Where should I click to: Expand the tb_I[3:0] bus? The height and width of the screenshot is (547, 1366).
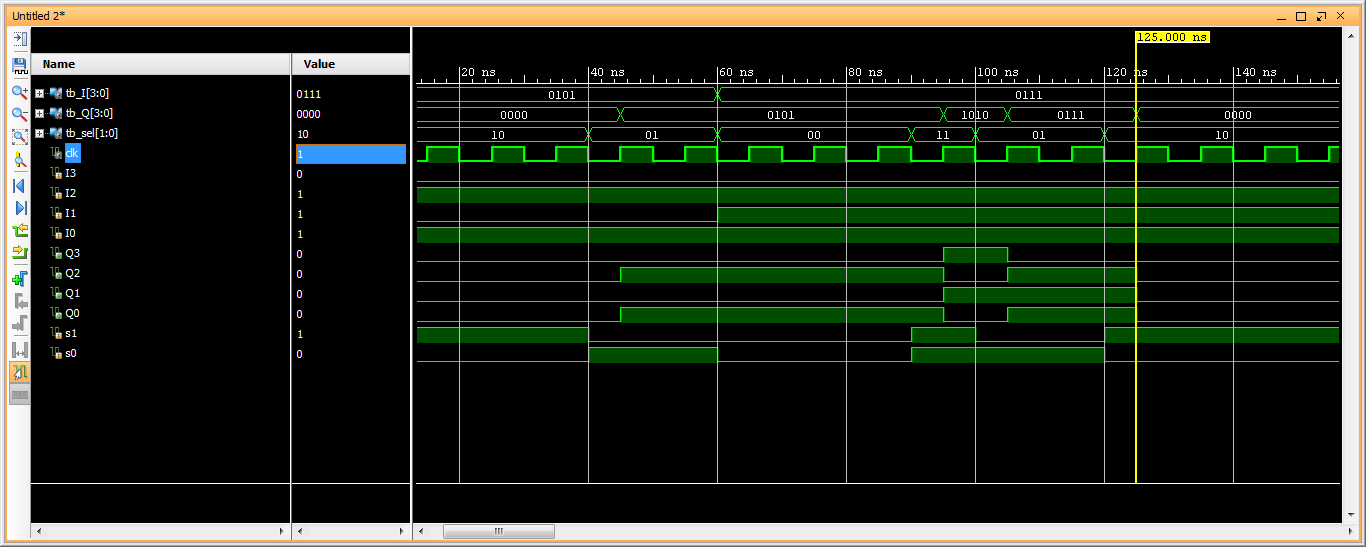pos(40,93)
